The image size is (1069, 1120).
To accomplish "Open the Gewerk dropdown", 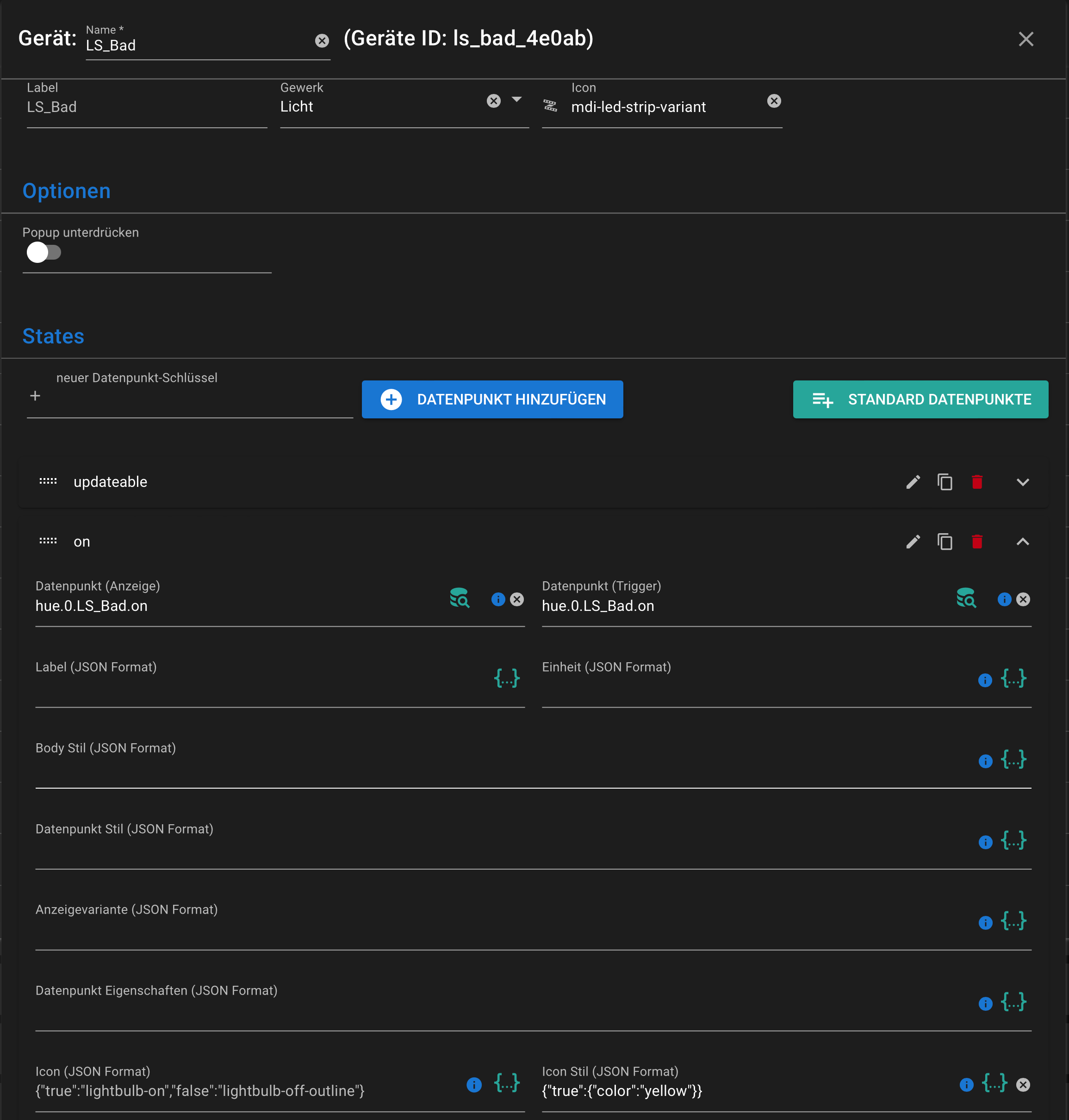I will click(x=516, y=100).
